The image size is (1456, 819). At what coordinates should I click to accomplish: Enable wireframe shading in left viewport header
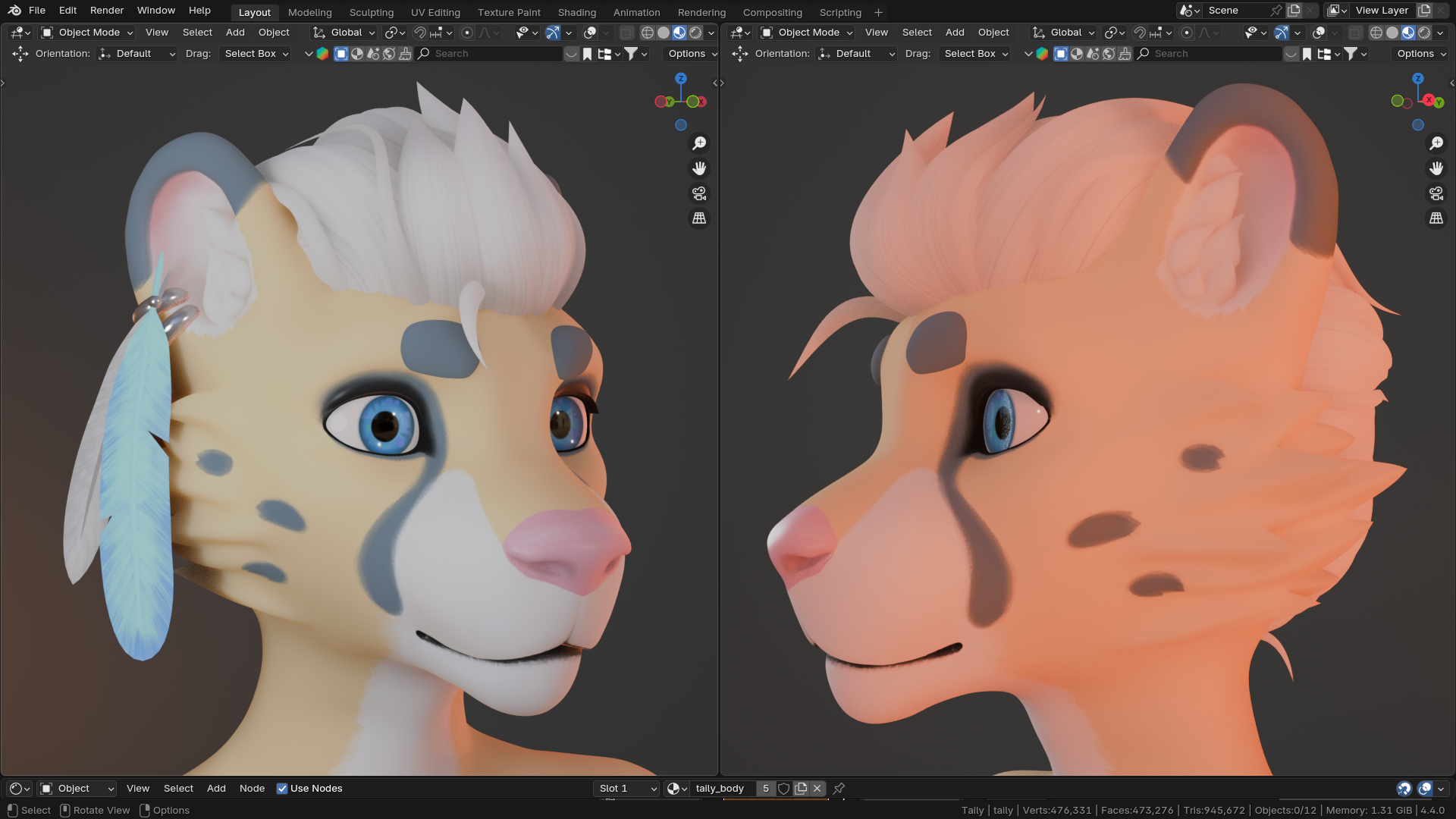point(647,33)
